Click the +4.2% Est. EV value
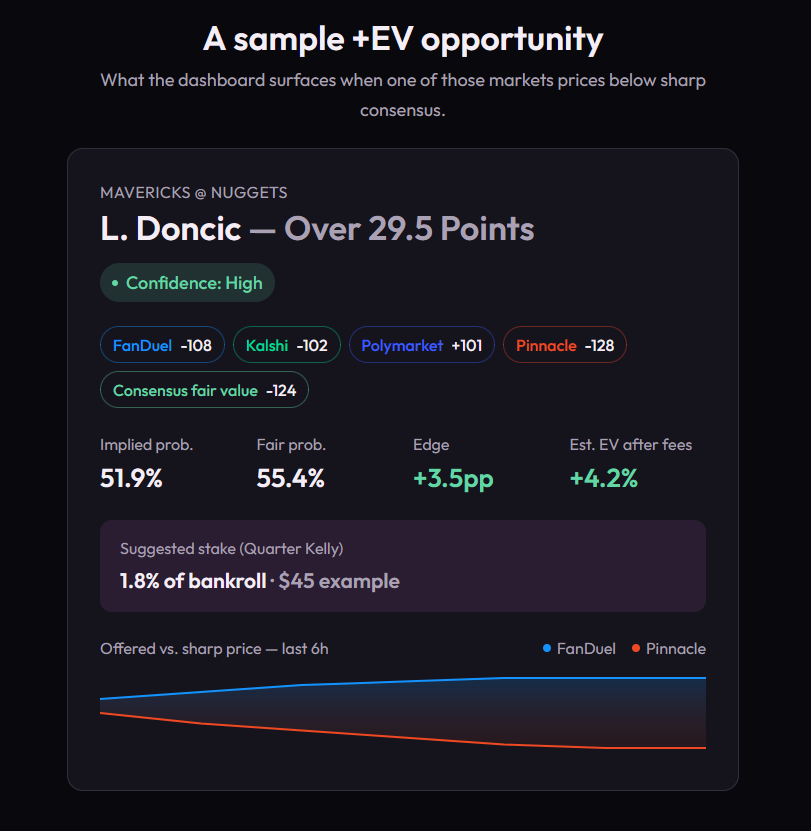The height and width of the screenshot is (831, 811). click(x=604, y=478)
